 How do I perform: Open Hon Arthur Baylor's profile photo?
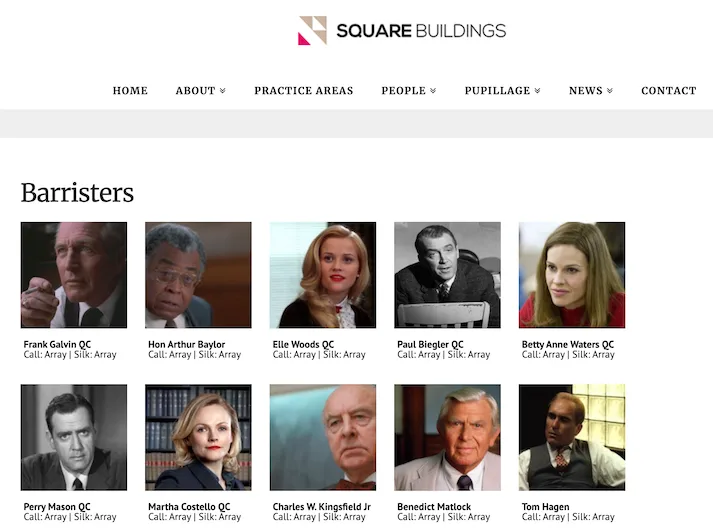(198, 275)
